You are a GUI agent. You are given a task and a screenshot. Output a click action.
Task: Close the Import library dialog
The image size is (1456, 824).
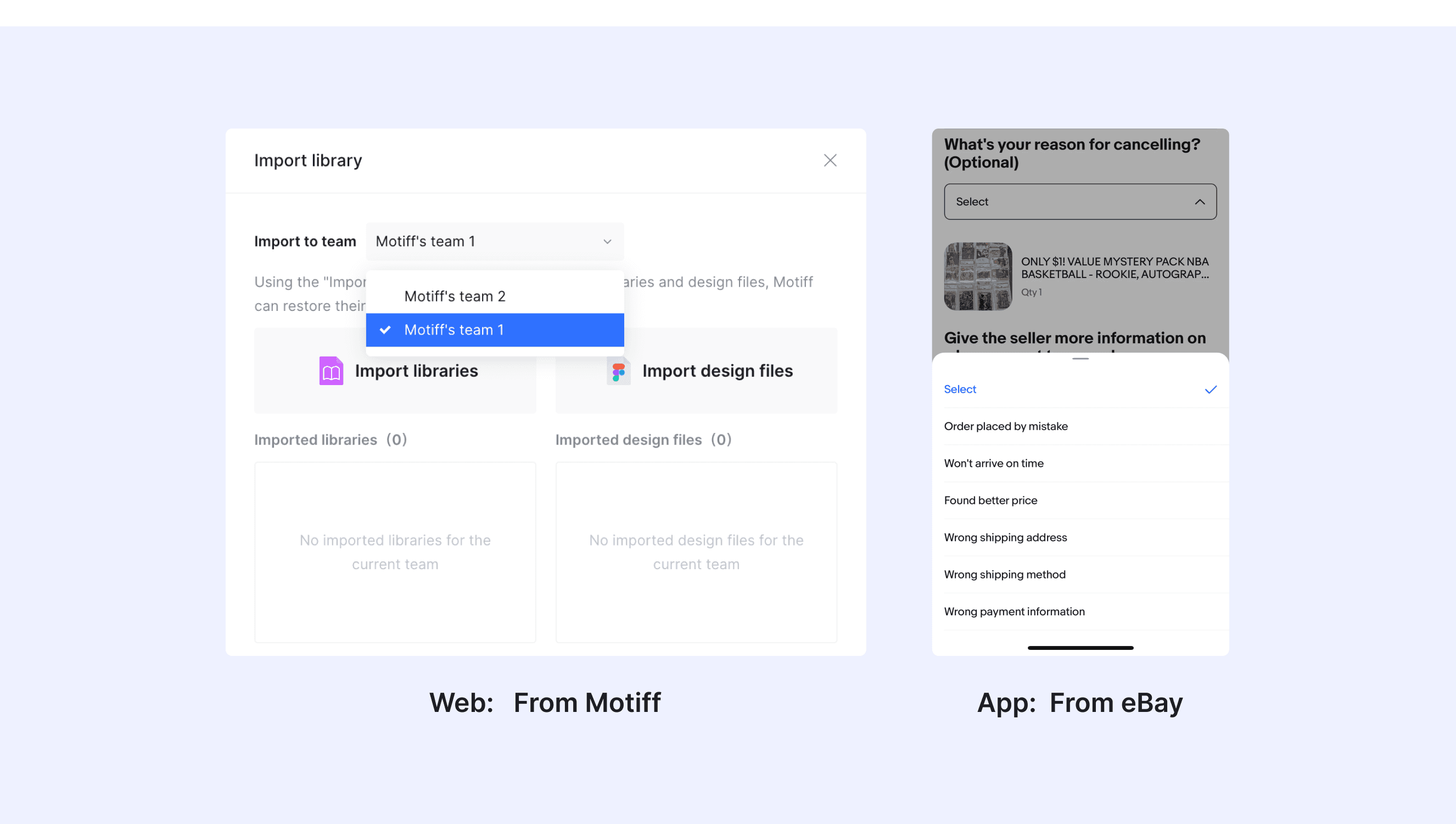[830, 160]
